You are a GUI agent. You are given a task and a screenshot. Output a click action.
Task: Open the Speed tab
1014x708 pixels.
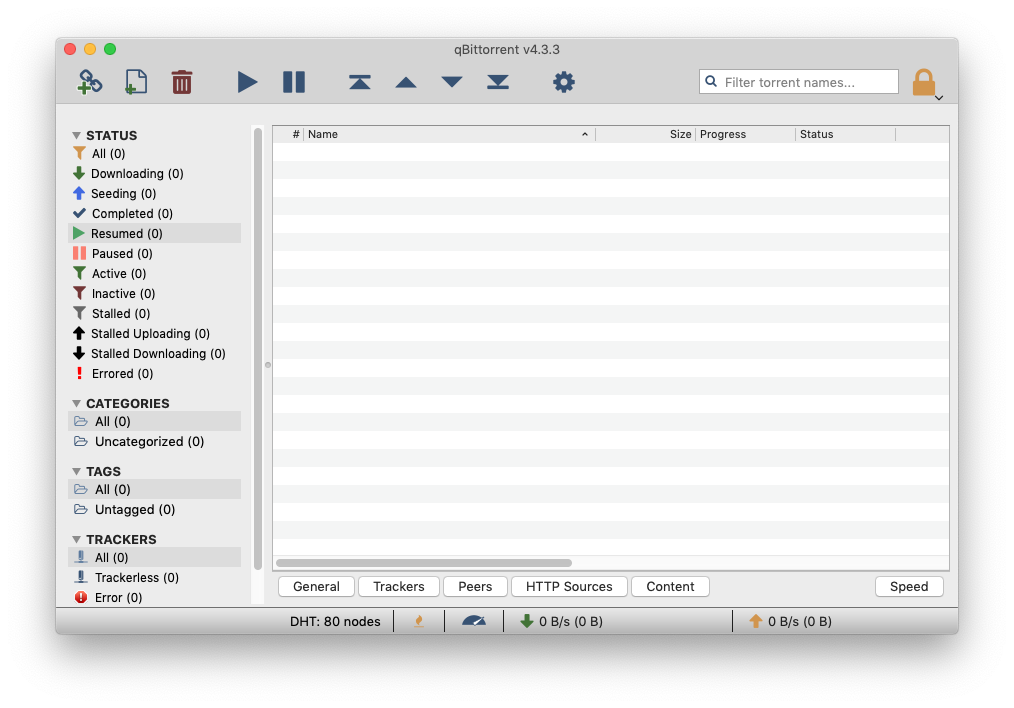click(909, 586)
